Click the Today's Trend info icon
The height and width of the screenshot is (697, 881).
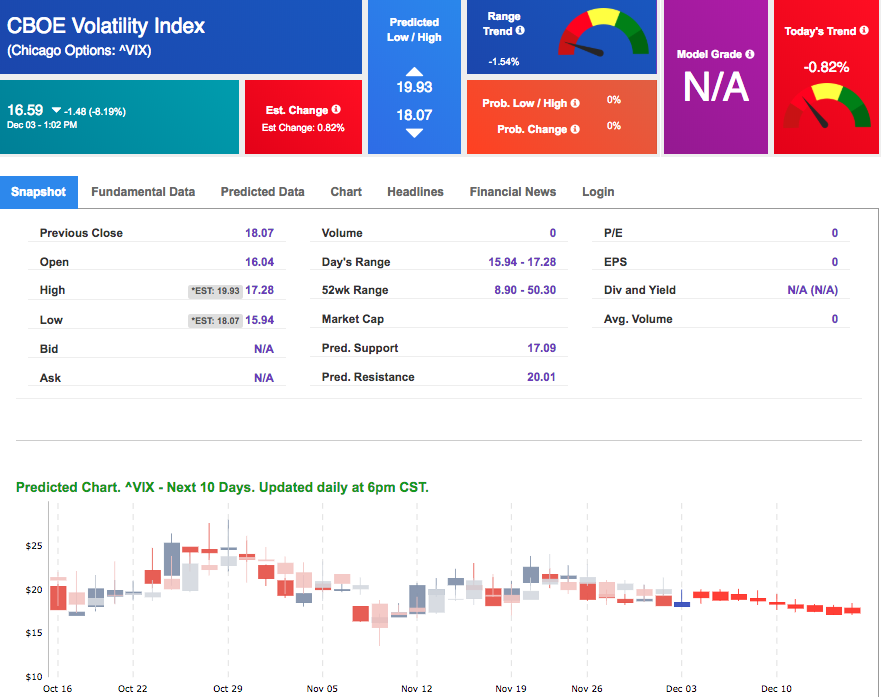point(864,30)
